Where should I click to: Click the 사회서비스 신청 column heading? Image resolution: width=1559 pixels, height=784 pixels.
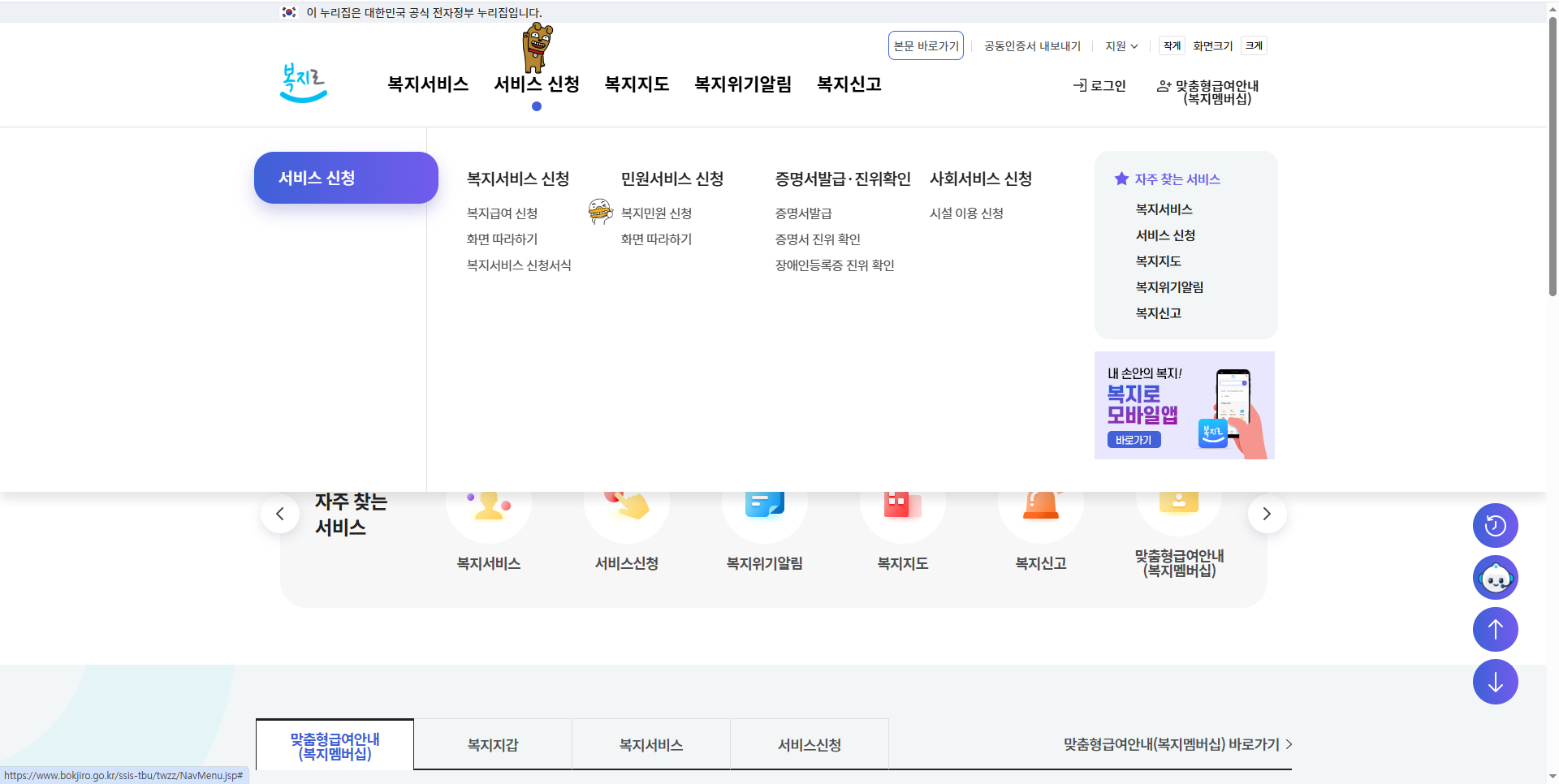[981, 179]
